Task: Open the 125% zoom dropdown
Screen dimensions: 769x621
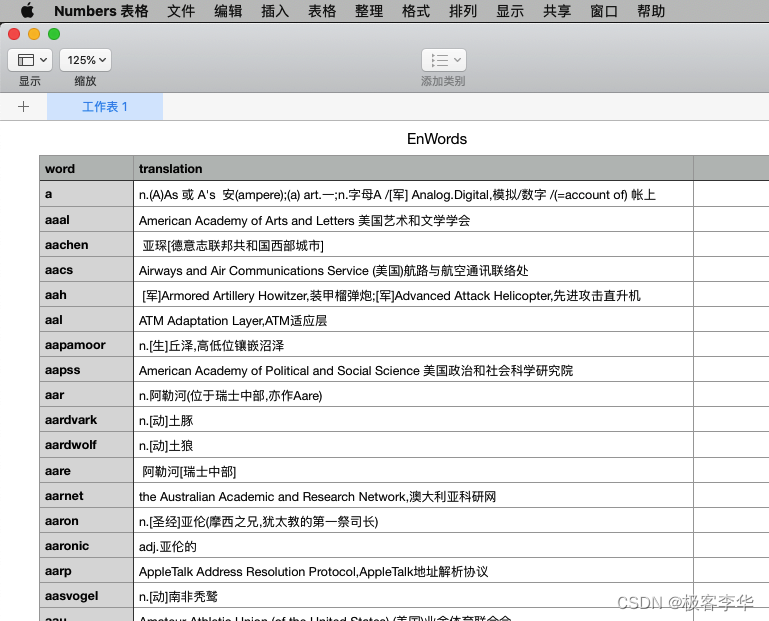Action: point(86,60)
